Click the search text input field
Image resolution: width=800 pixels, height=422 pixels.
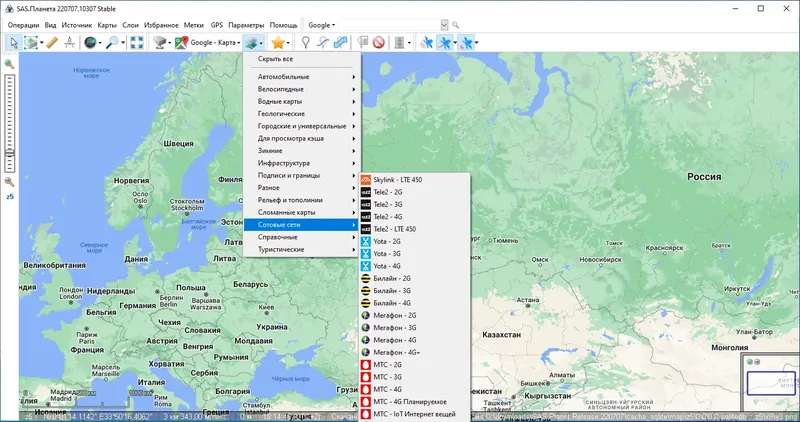tap(389, 25)
